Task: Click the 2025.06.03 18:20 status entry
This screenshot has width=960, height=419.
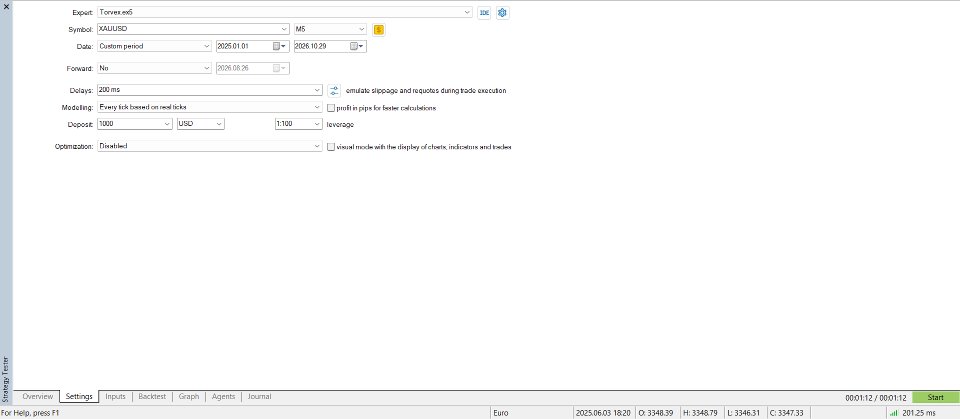Action: [x=603, y=413]
